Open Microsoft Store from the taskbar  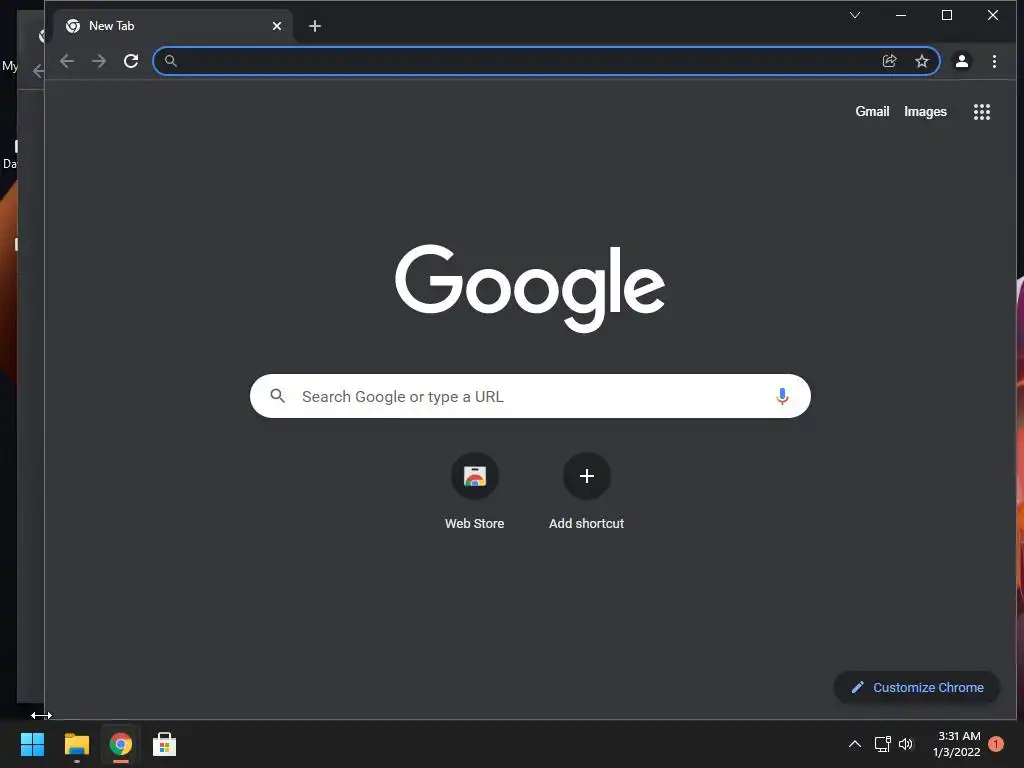tap(165, 744)
